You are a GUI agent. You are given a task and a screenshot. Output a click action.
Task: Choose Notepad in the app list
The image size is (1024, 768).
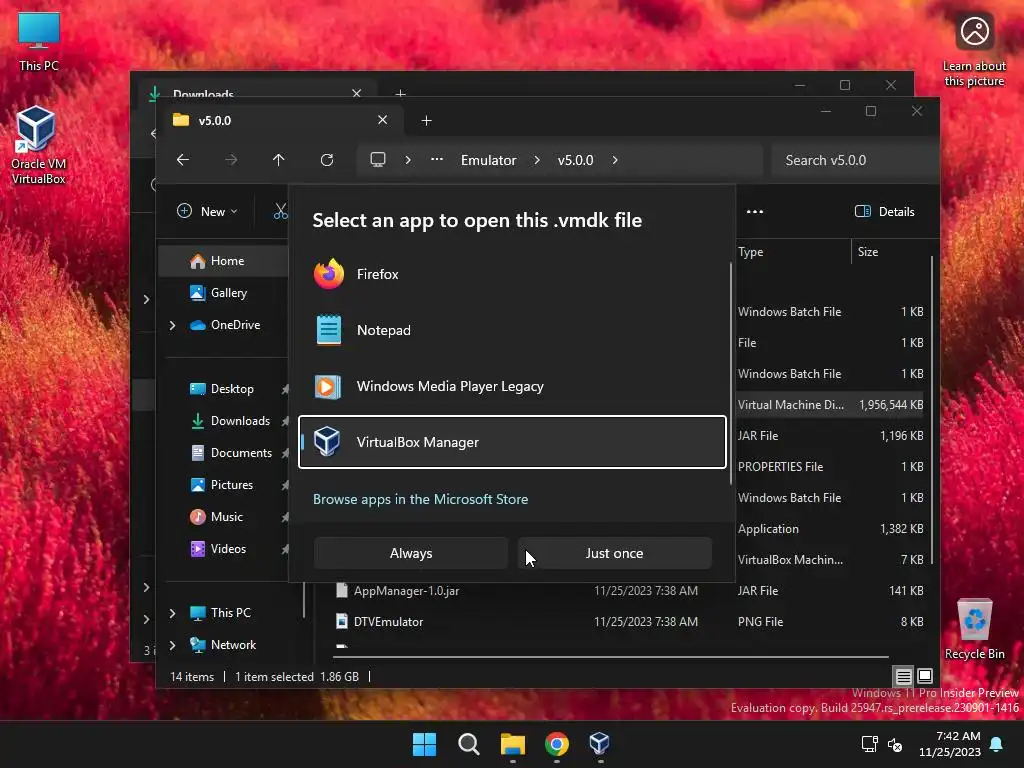click(x=512, y=330)
